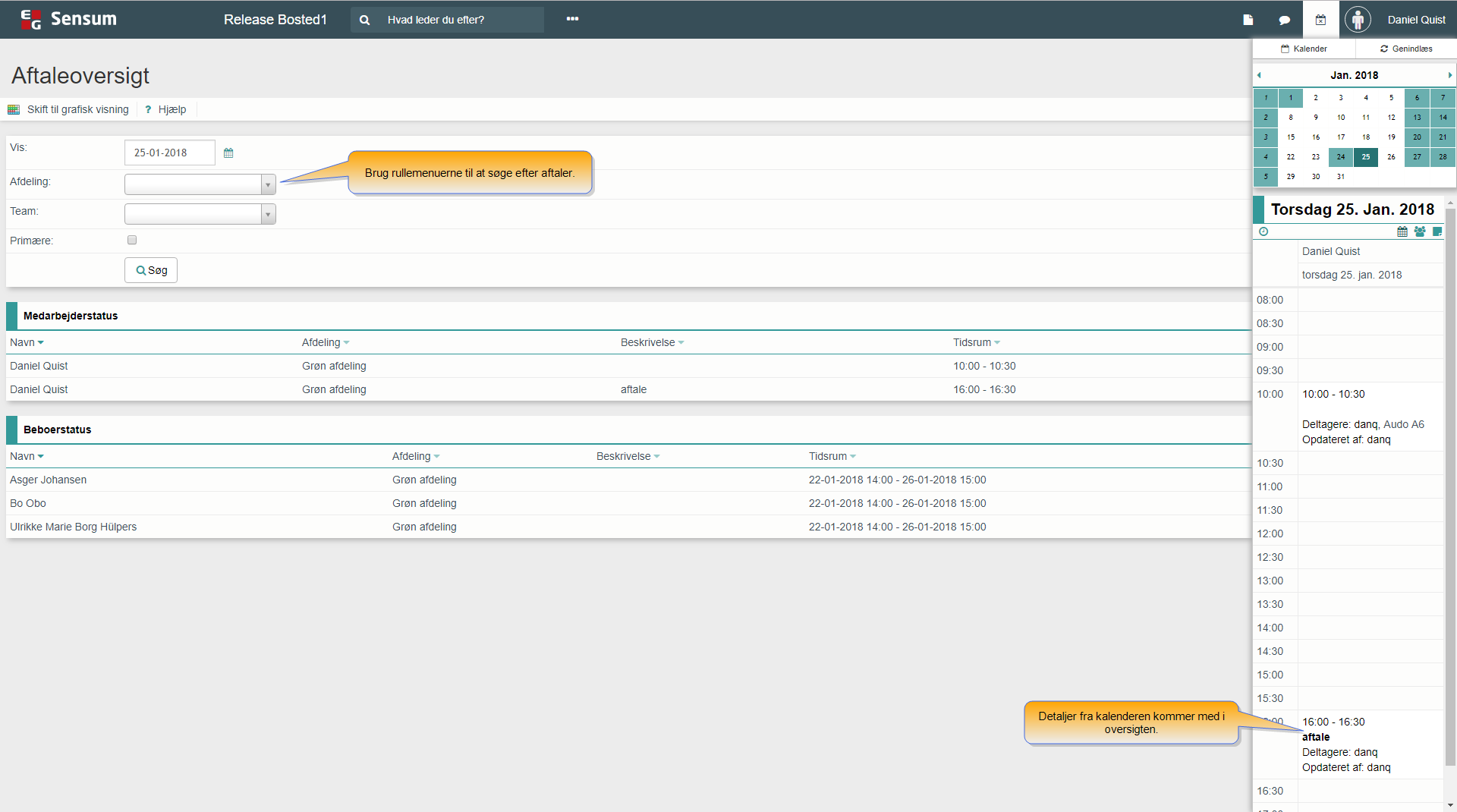Select week 3 in the mini calendar
Screen dimensions: 1457x812
pyautogui.click(x=1266, y=137)
